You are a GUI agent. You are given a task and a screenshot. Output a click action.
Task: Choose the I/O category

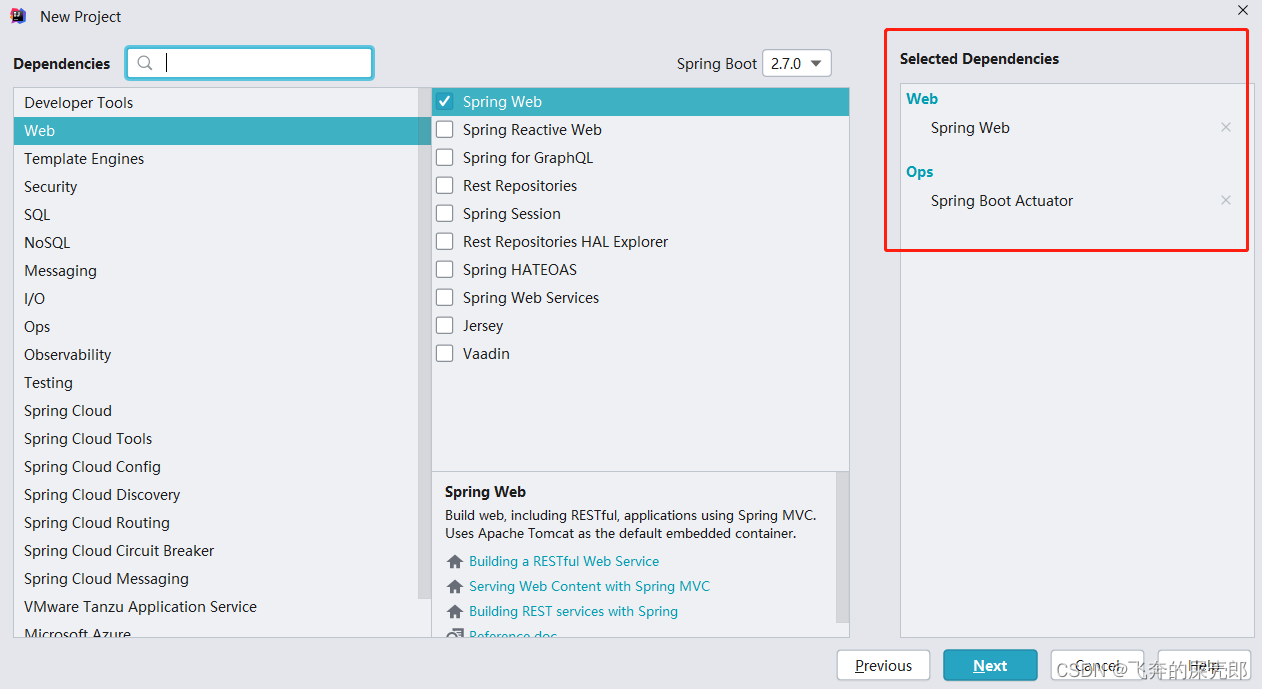pos(216,299)
